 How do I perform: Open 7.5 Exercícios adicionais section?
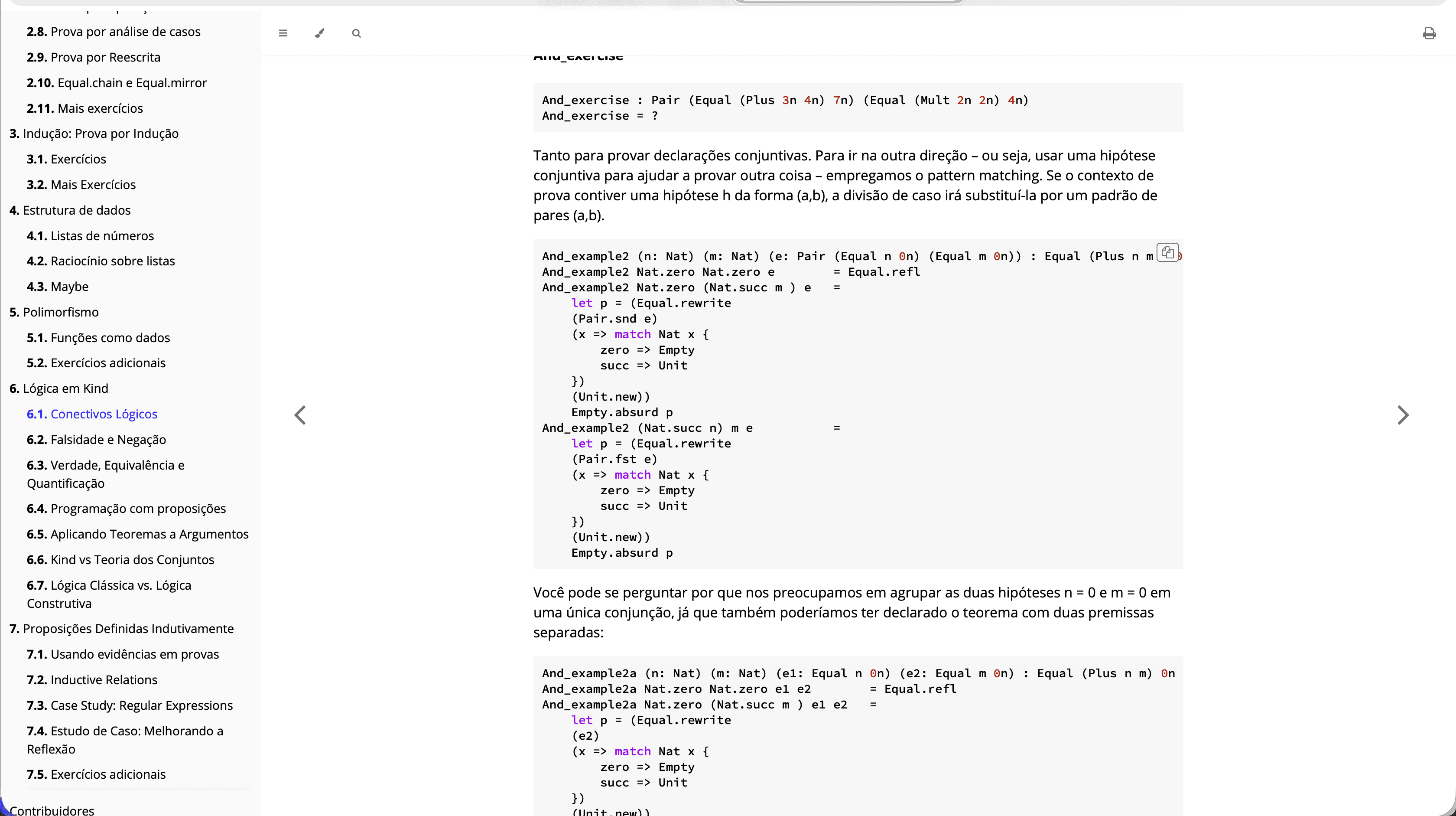[96, 774]
